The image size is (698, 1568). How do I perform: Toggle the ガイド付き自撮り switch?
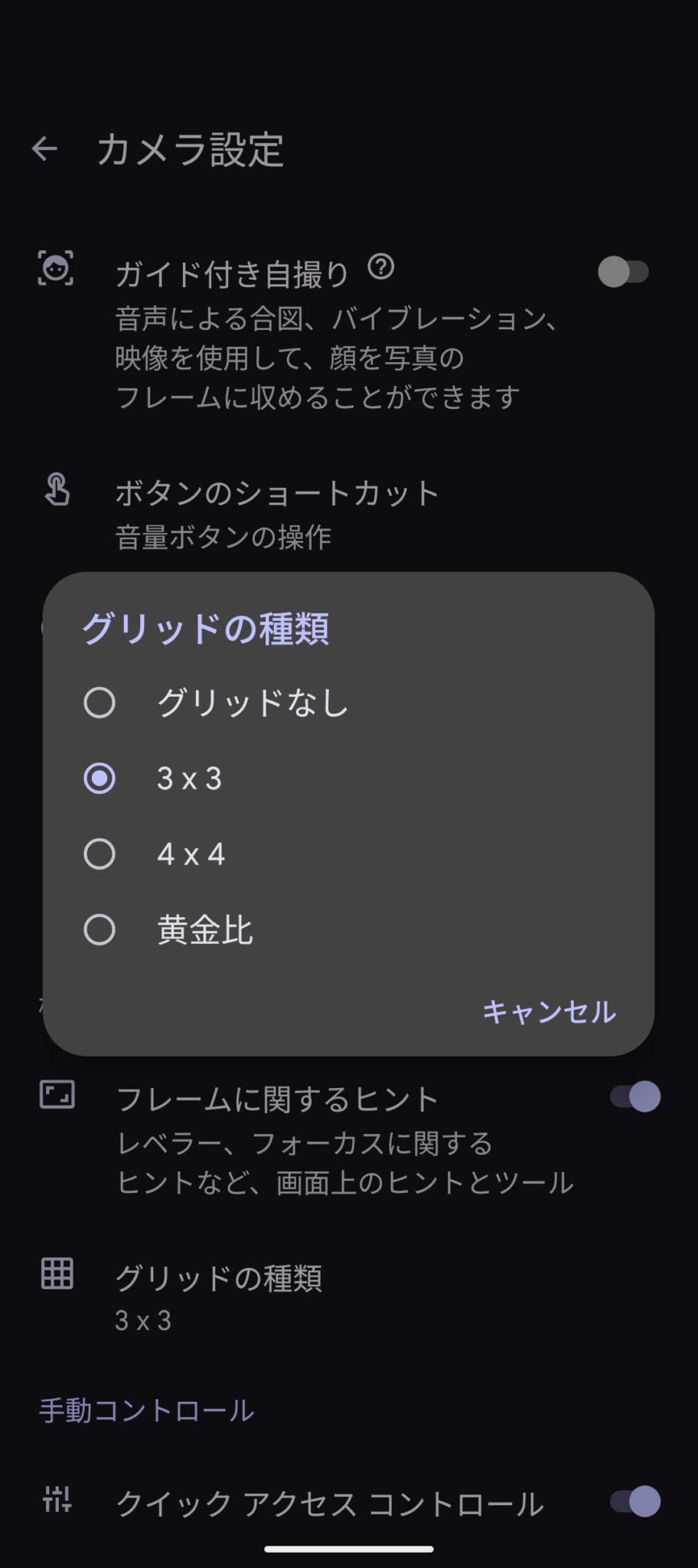(x=623, y=272)
